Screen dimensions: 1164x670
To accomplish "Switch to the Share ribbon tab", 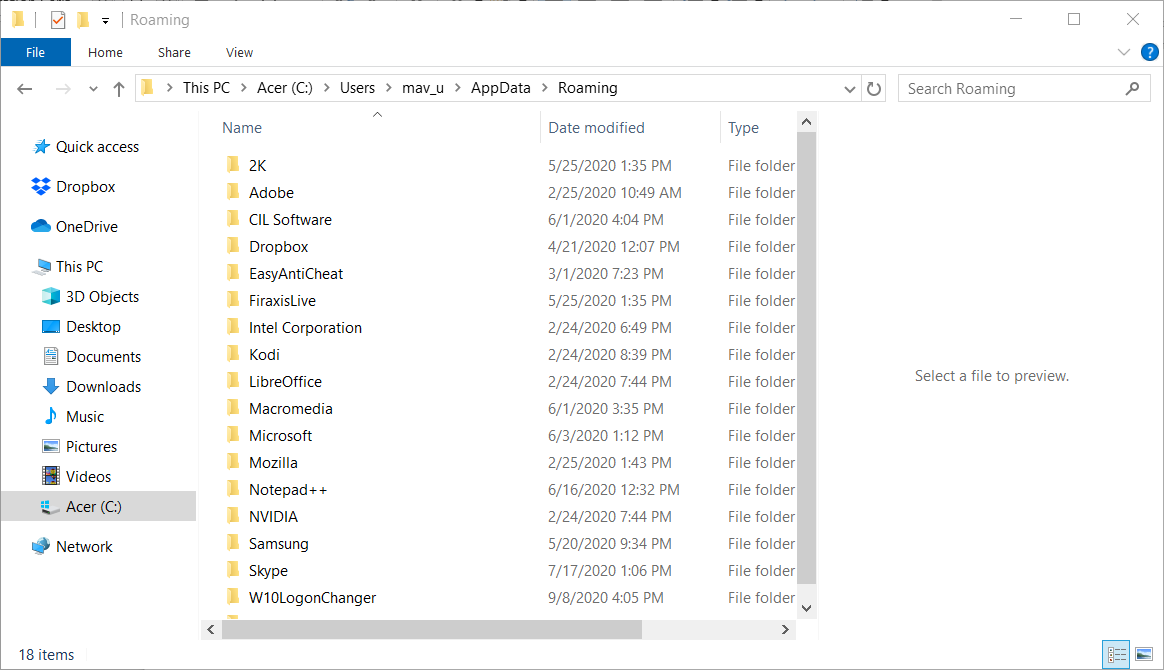I will [174, 53].
